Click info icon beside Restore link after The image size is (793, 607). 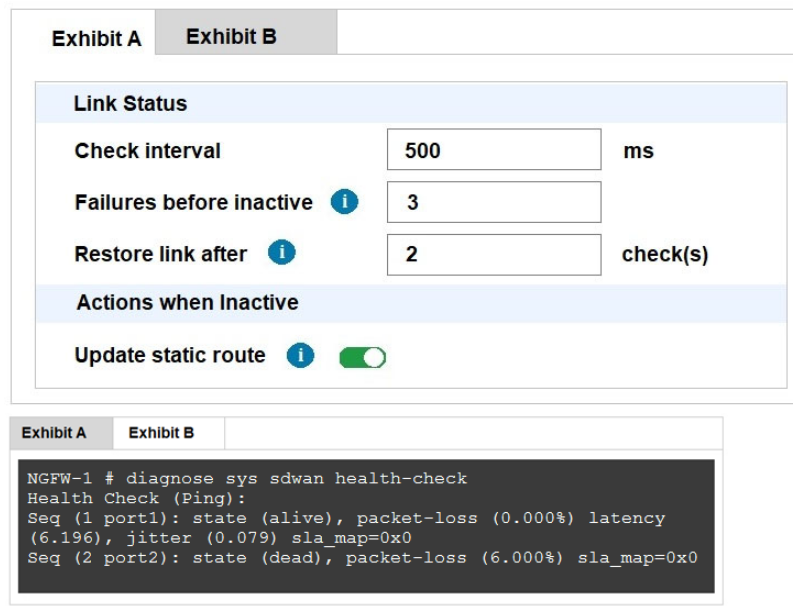coord(282,254)
